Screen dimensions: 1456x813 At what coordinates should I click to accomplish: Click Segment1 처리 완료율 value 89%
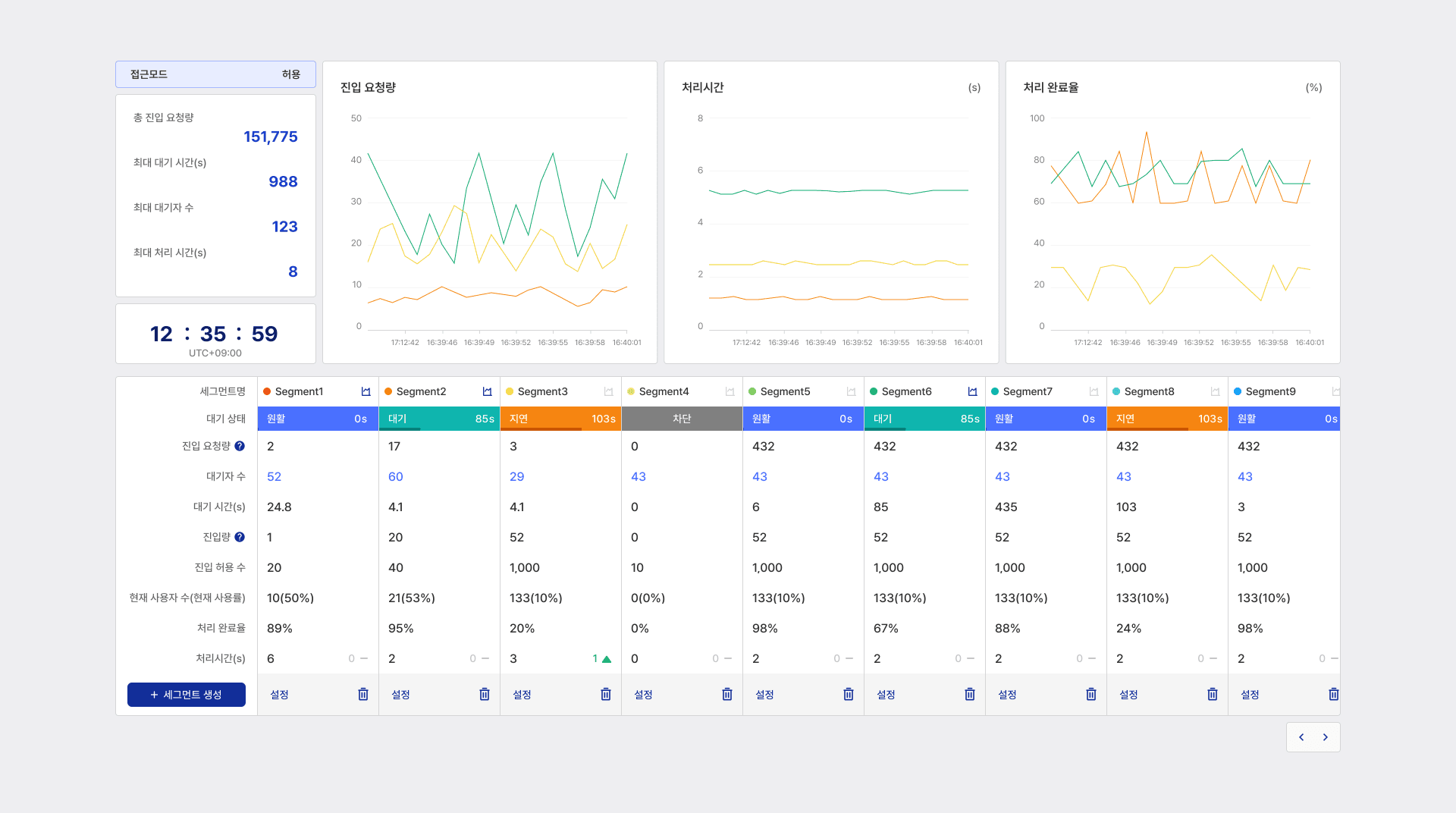click(280, 628)
